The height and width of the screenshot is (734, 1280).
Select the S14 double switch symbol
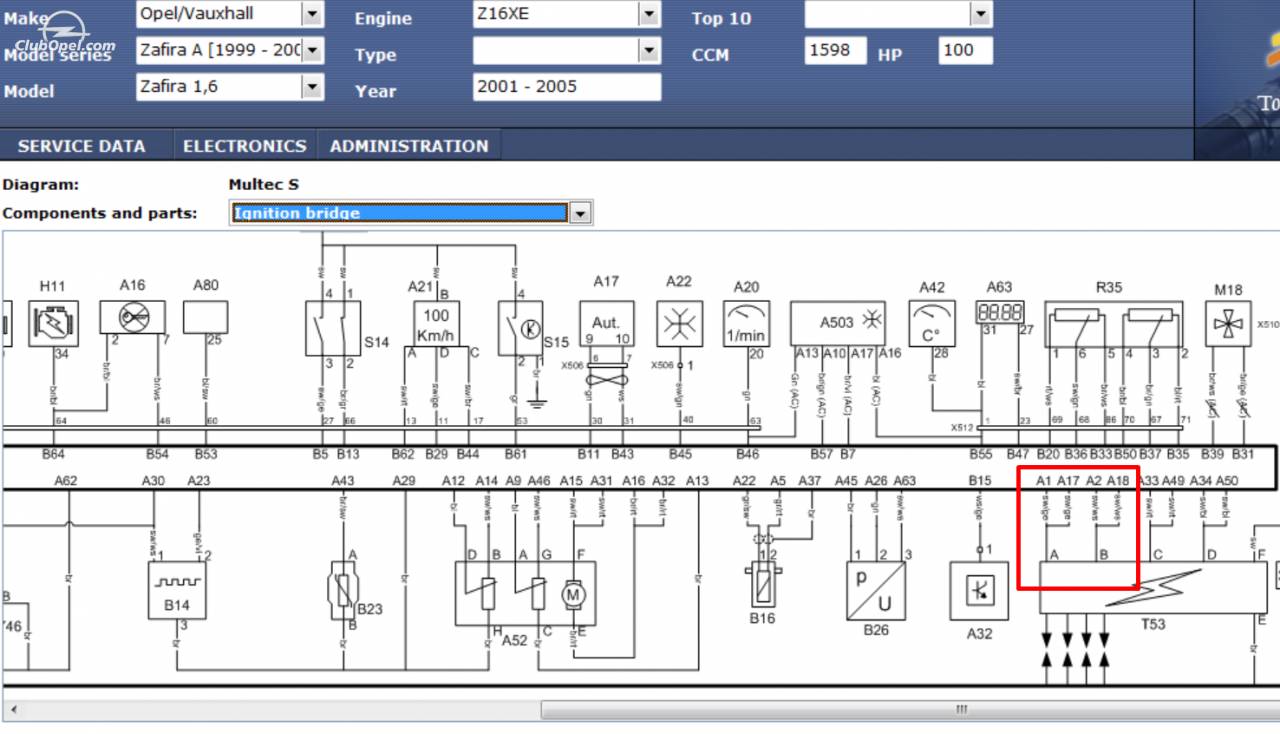[x=333, y=328]
